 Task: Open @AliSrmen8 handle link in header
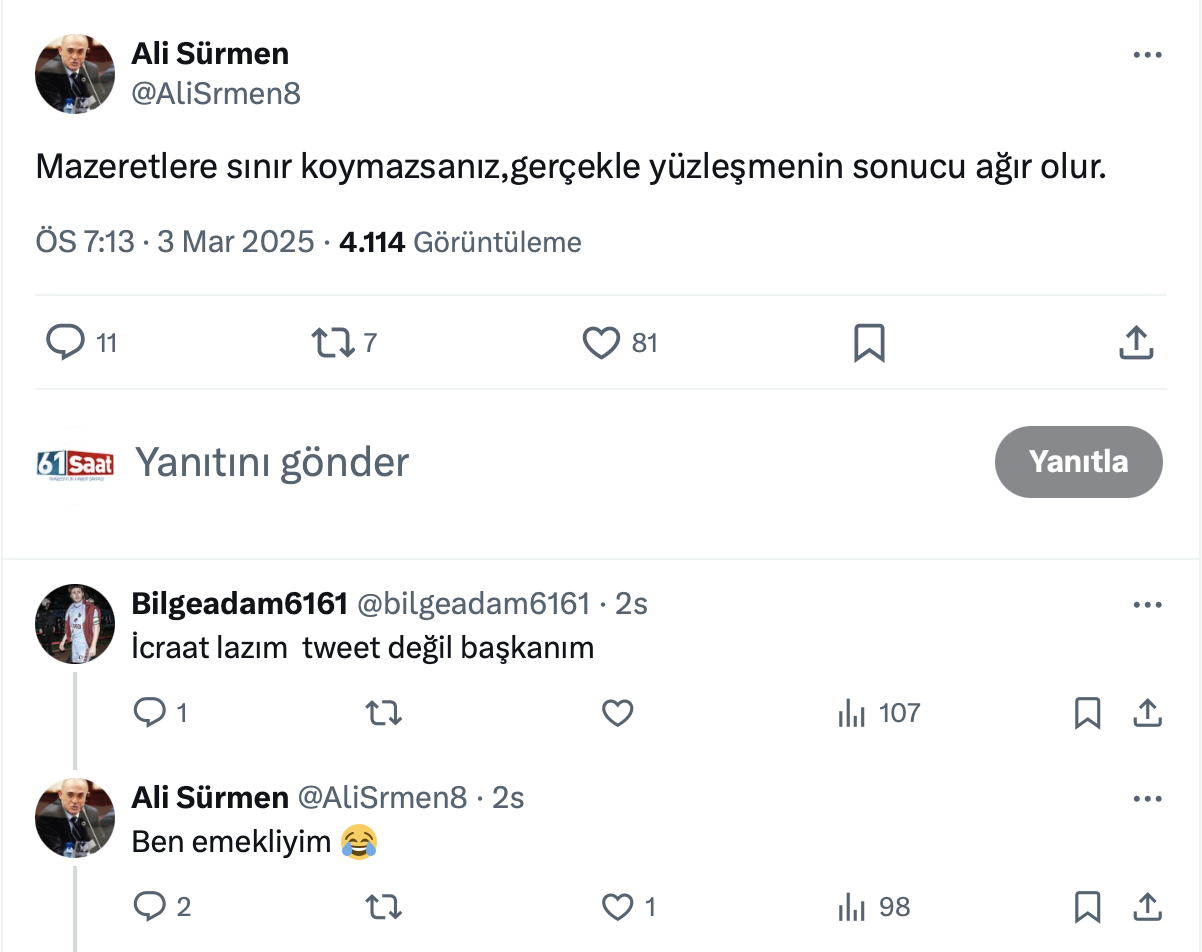[x=216, y=93]
